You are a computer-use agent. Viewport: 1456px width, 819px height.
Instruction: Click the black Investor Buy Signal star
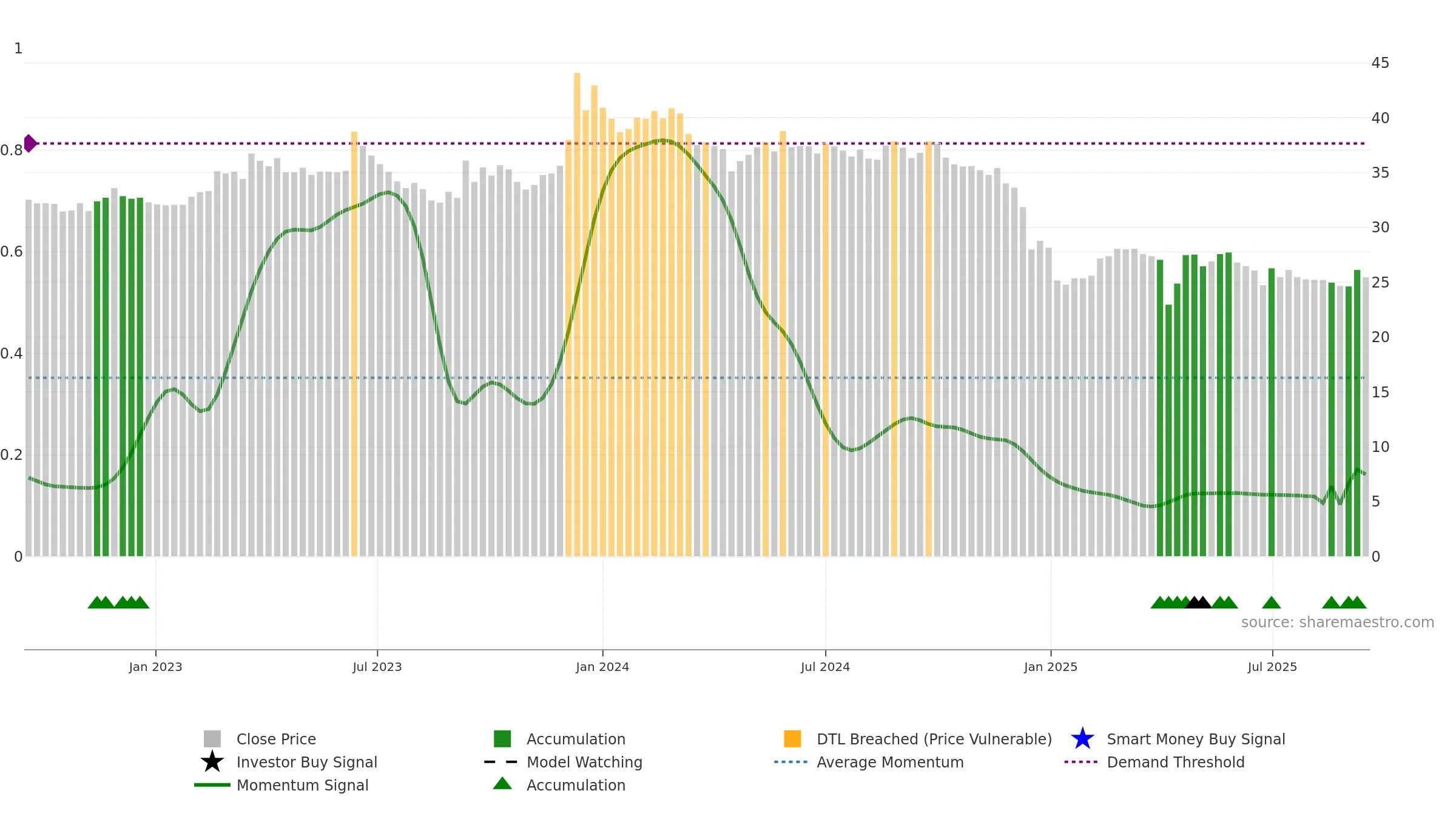[212, 762]
